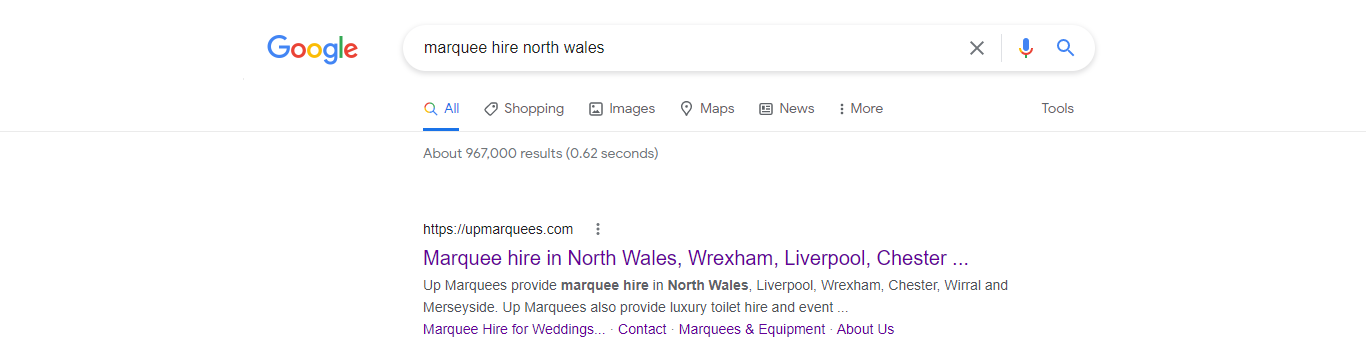Click the Images picture icon
This screenshot has width=1366, height=360.
[x=596, y=109]
